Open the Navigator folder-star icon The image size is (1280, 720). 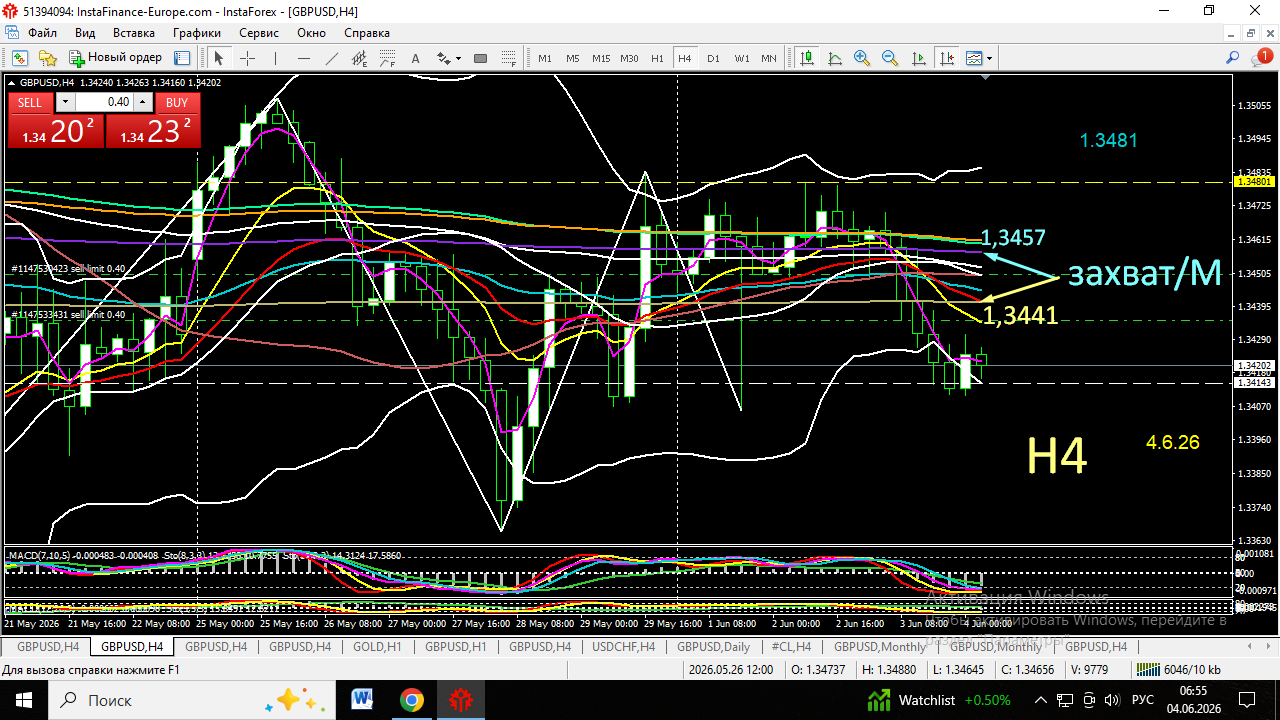point(47,58)
